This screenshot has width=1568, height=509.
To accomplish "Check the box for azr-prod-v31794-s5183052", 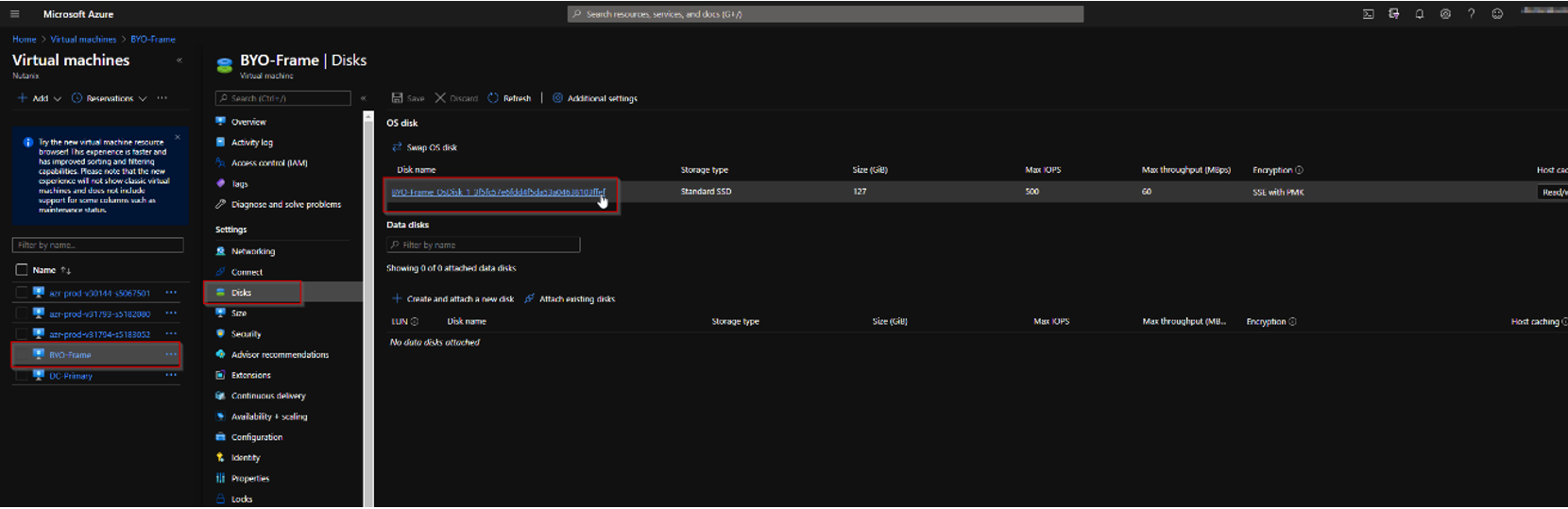I will tap(21, 334).
